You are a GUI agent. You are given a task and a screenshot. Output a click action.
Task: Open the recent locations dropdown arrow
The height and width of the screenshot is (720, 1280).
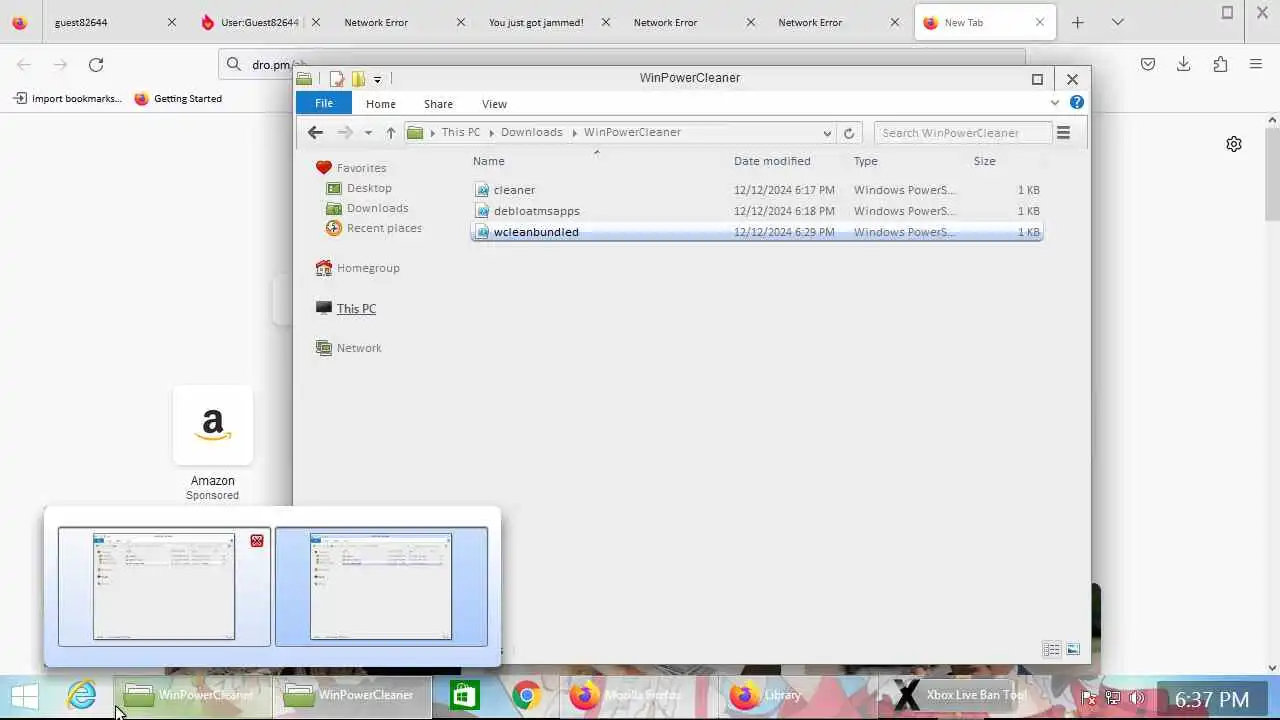pos(368,132)
